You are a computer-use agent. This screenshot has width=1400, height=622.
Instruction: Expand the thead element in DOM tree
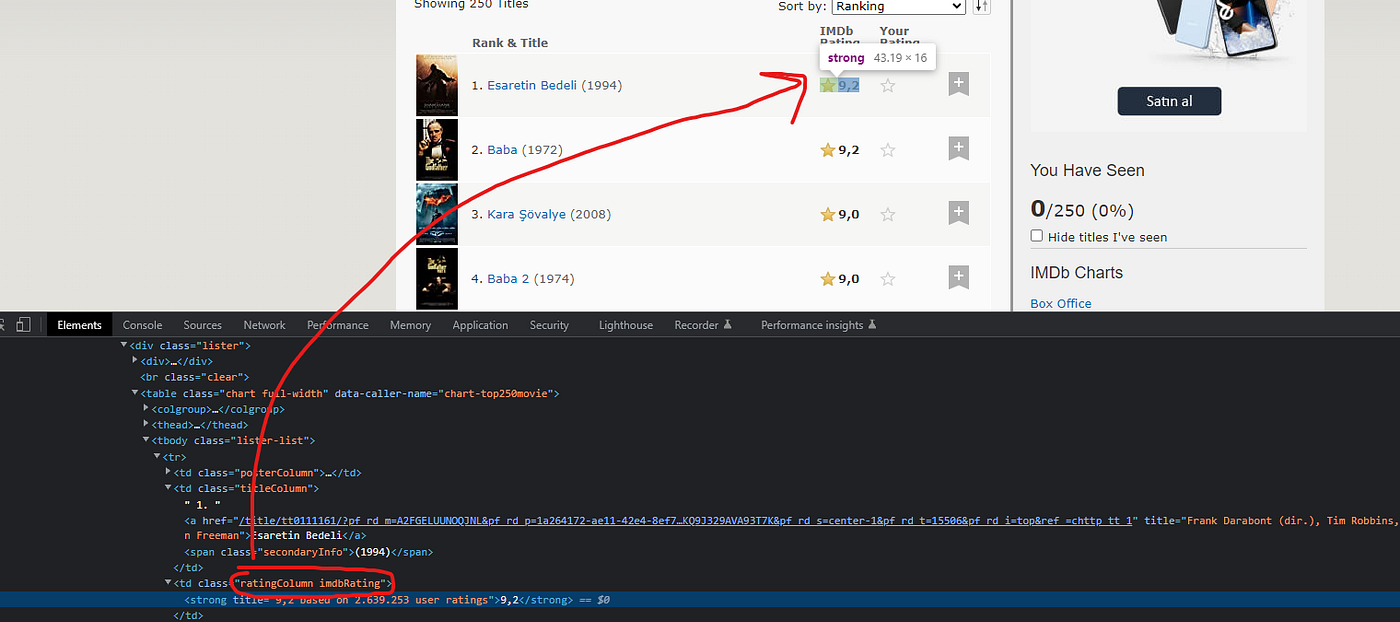coord(146,424)
